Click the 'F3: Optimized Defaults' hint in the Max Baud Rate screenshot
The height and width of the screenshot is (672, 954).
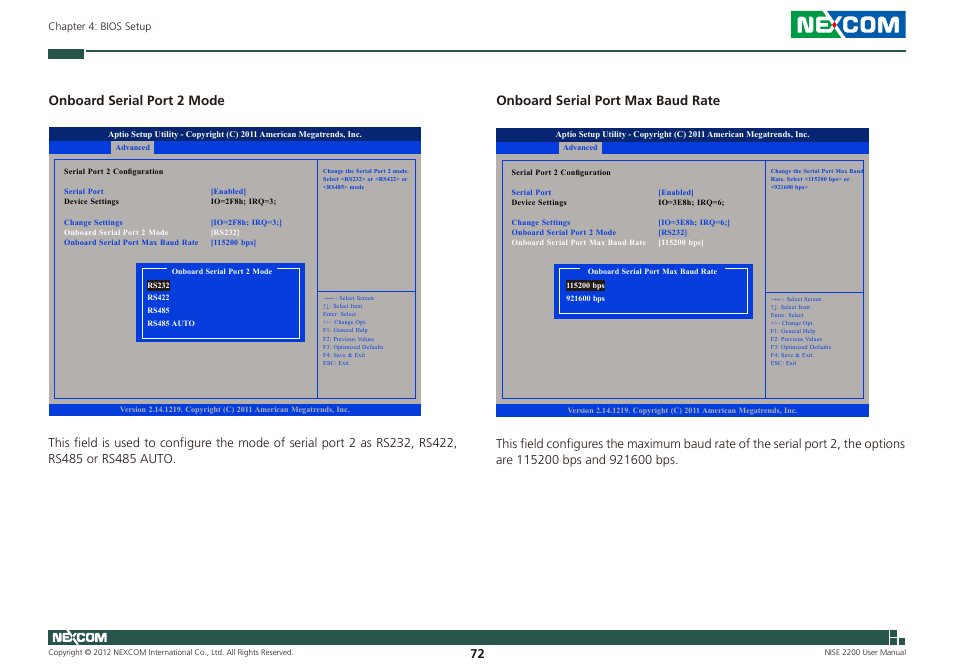801,347
